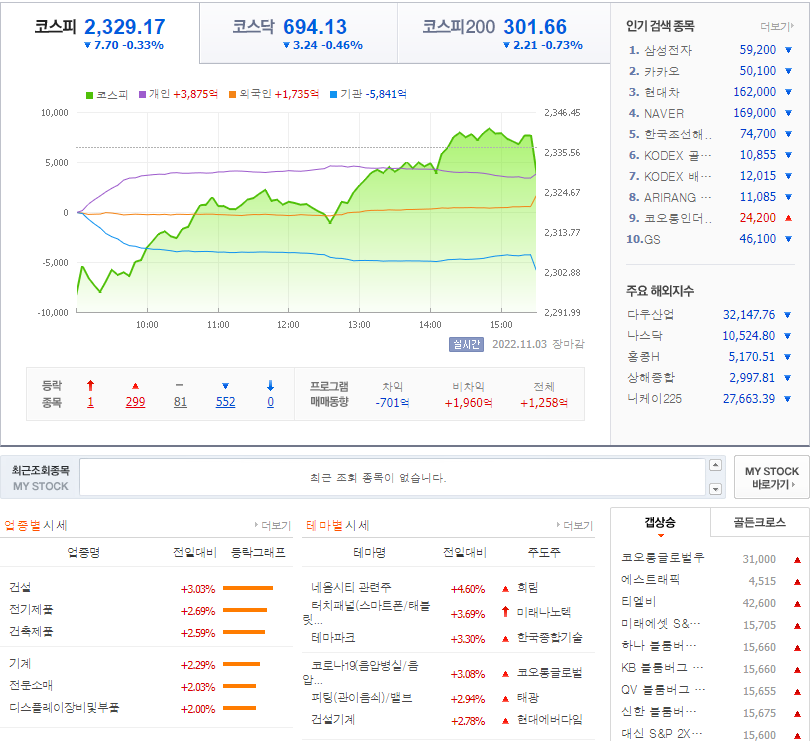Open 다우산업 overseas index
Viewport: 810px width, 741px height.
point(650,315)
